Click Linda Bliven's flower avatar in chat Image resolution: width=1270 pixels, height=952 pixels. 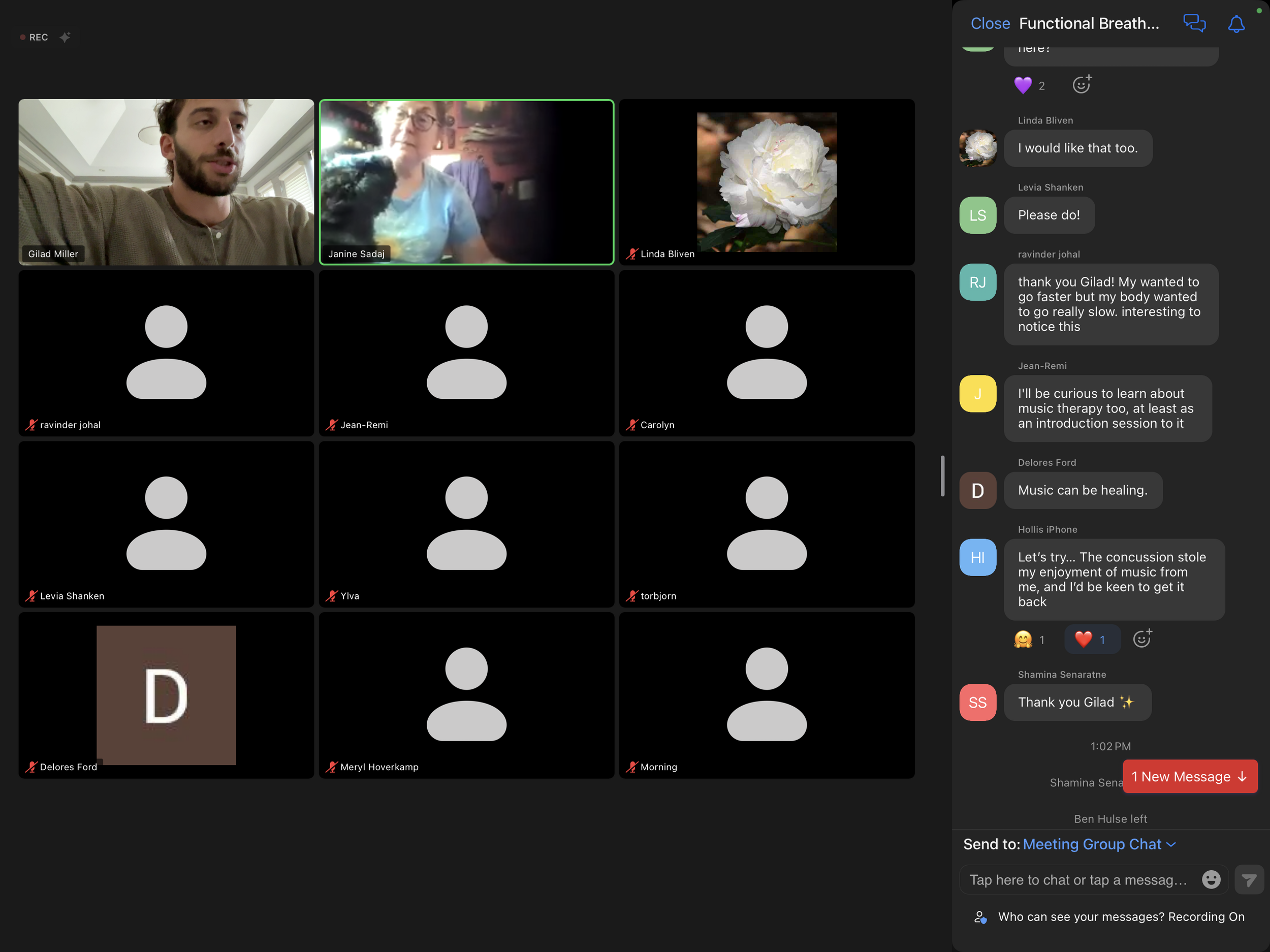977,148
